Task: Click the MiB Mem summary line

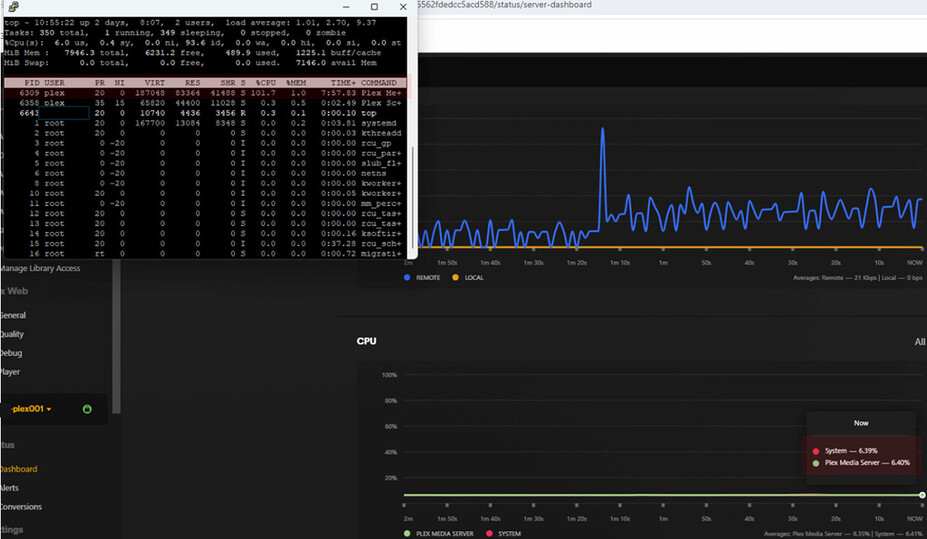Action: coord(193,53)
